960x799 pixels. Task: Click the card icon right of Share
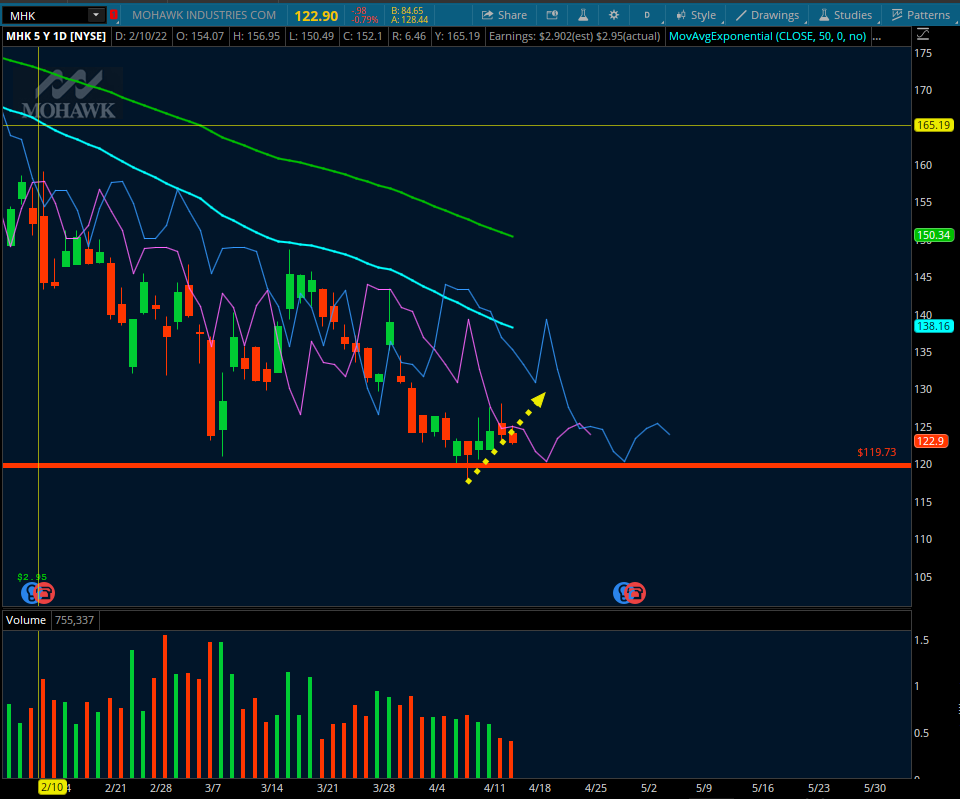pos(552,15)
